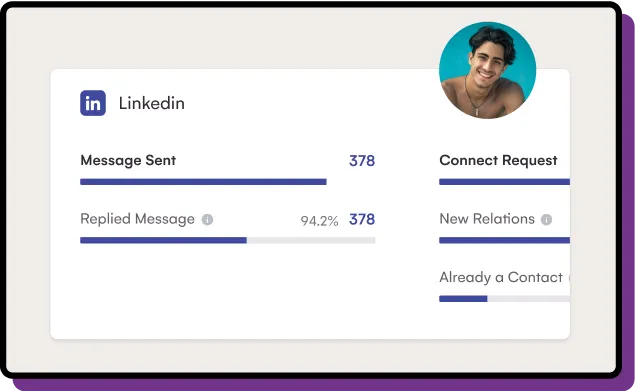Click the Message Sent progress bar
635x391 pixels.
(203, 182)
